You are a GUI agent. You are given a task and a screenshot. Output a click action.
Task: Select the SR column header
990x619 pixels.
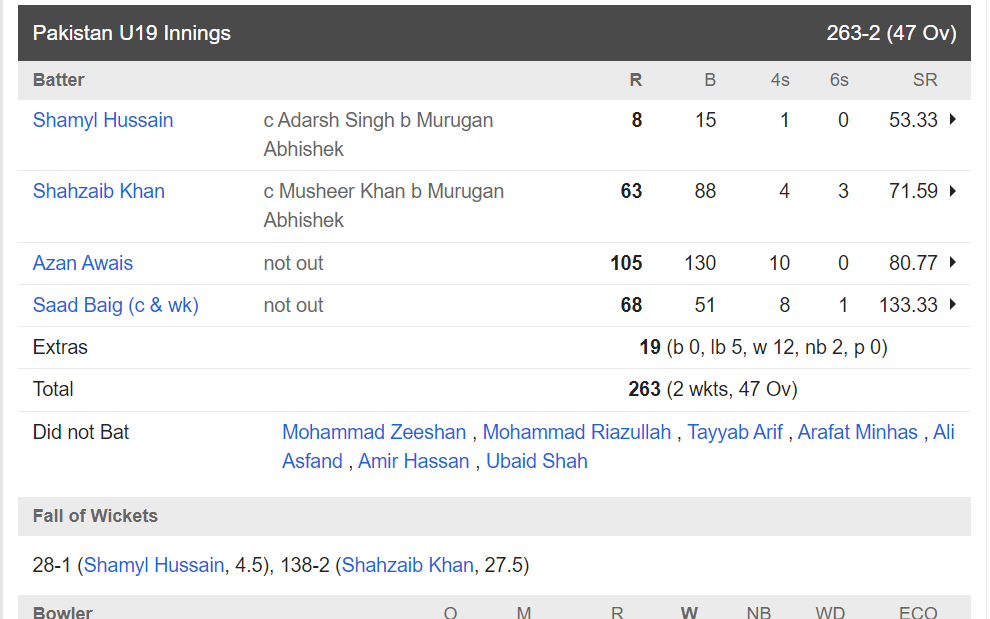click(925, 80)
